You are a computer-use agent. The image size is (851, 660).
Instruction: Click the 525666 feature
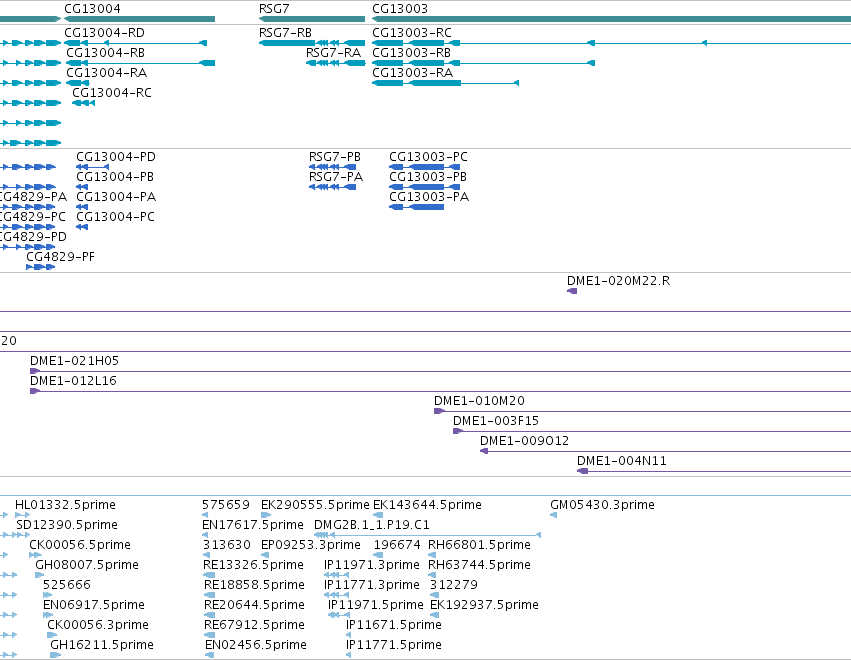point(47,595)
